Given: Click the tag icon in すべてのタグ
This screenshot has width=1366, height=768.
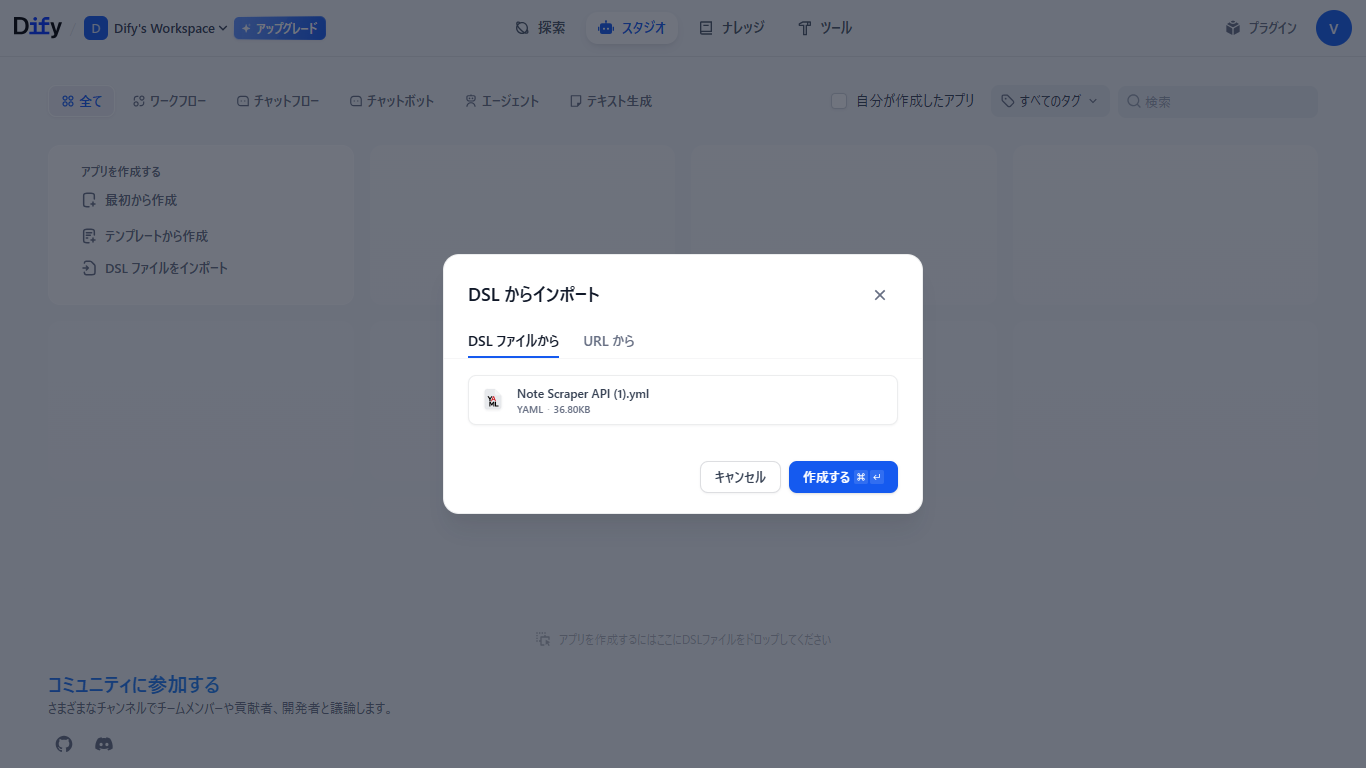Looking at the screenshot, I should tap(1008, 101).
